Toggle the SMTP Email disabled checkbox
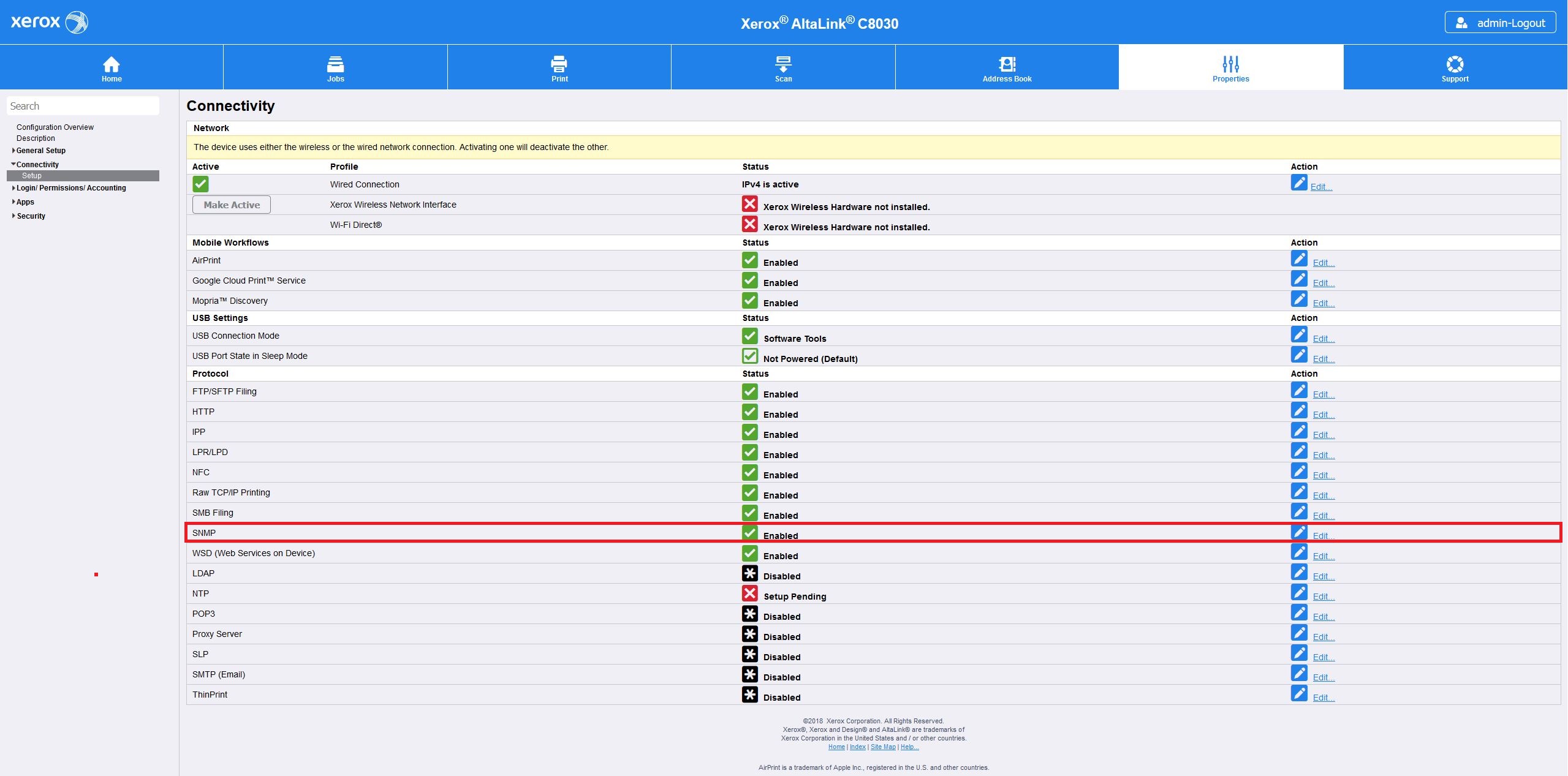Viewport: 1568px width, 776px height. pos(749,674)
